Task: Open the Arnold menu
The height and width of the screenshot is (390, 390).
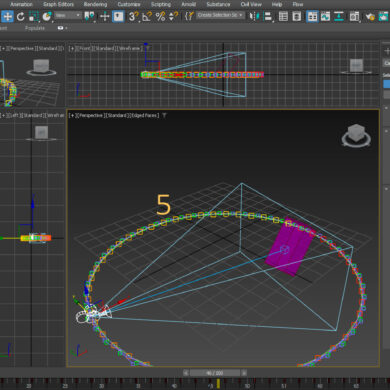Action: point(188,4)
